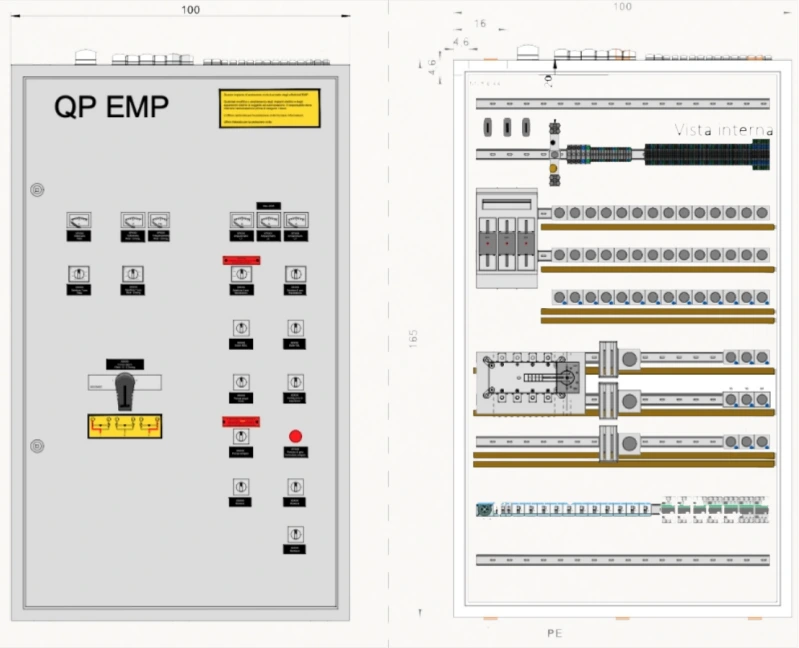Screen dimensions: 799x648
Task: Click the selector switch under lower red nameplate
Action: [241, 437]
